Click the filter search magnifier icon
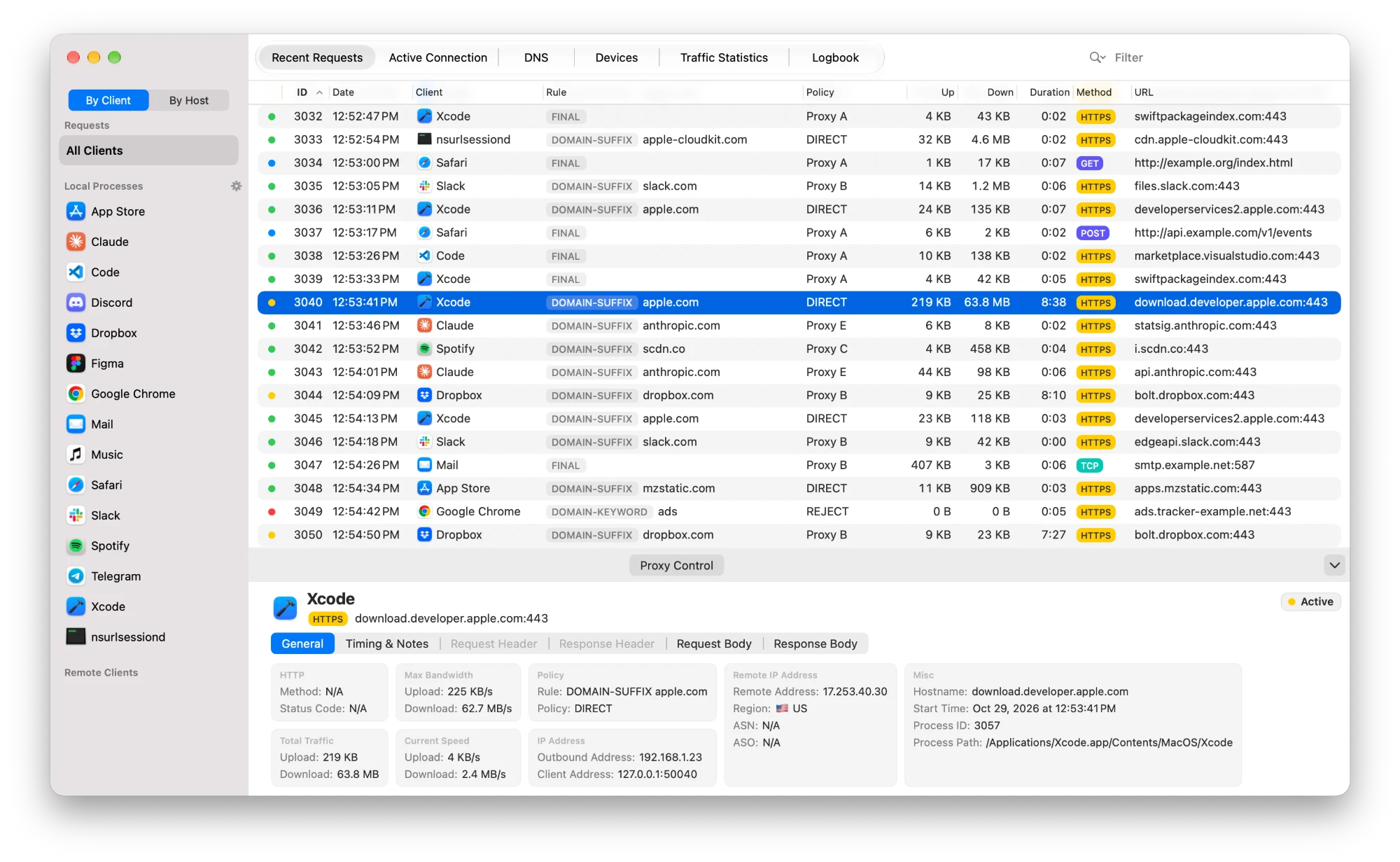Screen dimensions: 1400x862 [1097, 57]
